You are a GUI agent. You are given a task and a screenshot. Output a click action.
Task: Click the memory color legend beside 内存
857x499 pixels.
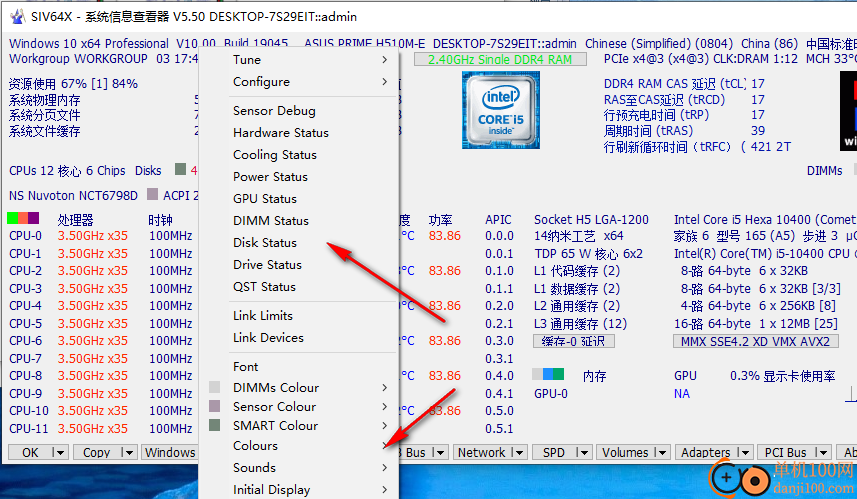(548, 374)
